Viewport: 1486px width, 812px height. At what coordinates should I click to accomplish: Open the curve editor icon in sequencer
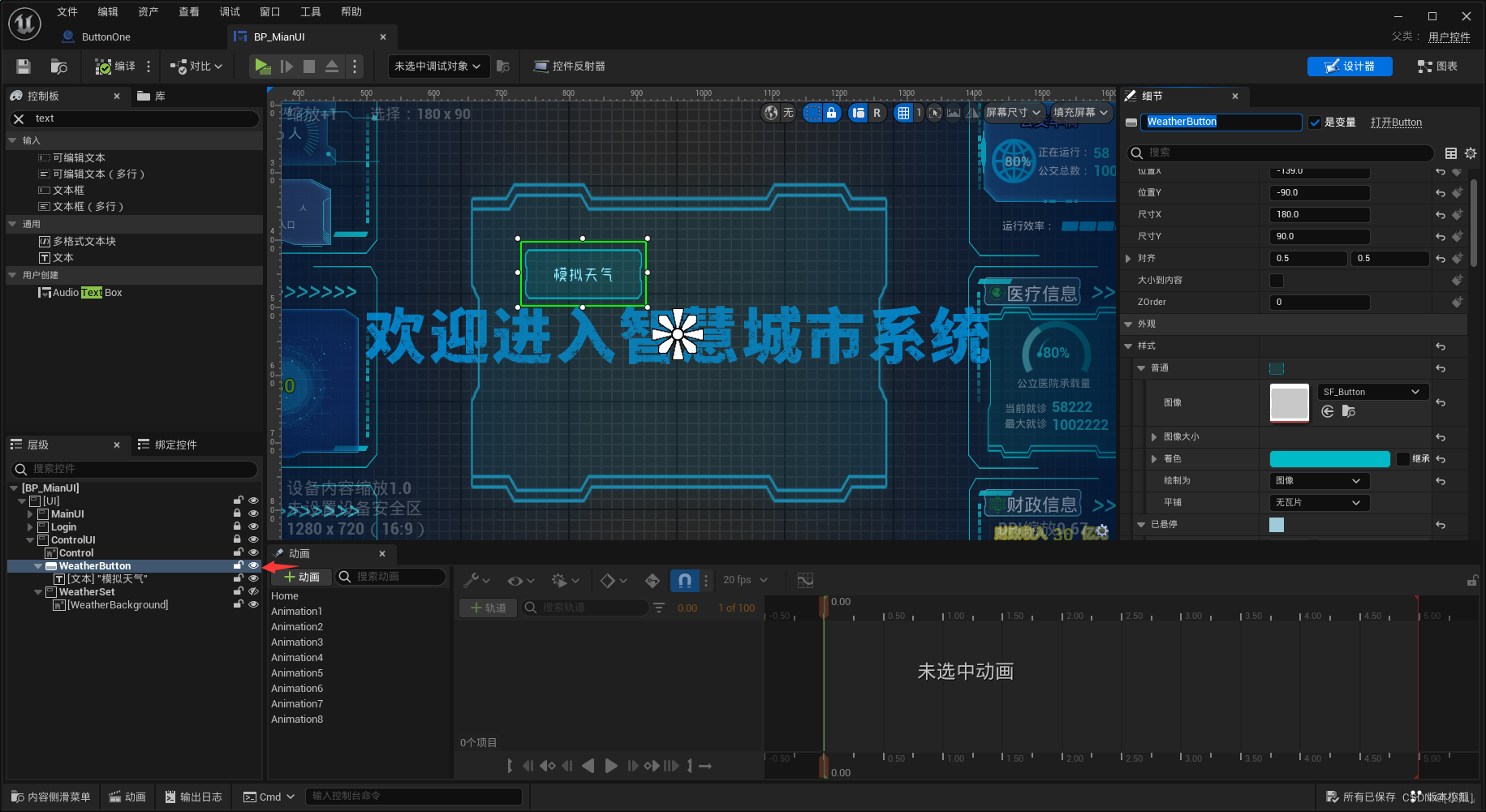[x=805, y=580]
